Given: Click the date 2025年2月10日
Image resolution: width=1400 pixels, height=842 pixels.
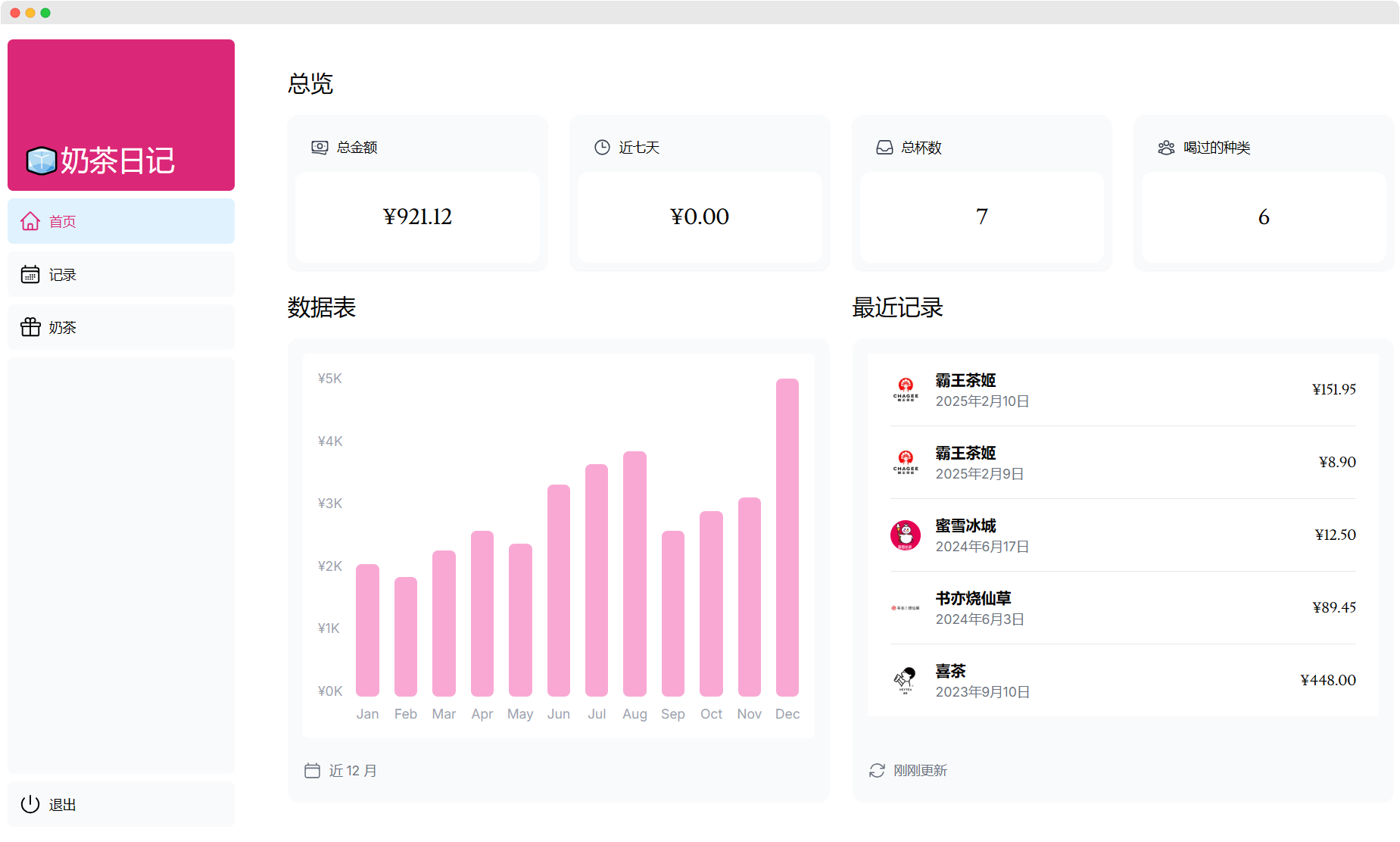Looking at the screenshot, I should (x=982, y=401).
